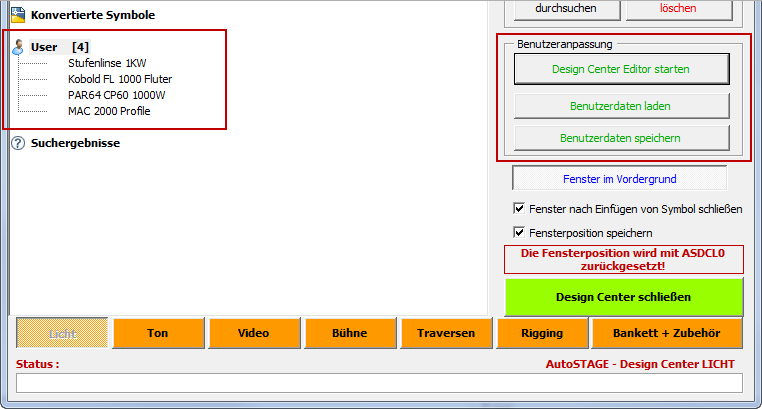762x409 pixels.
Task: Switch to the Ton category tab
Action: pos(157,333)
